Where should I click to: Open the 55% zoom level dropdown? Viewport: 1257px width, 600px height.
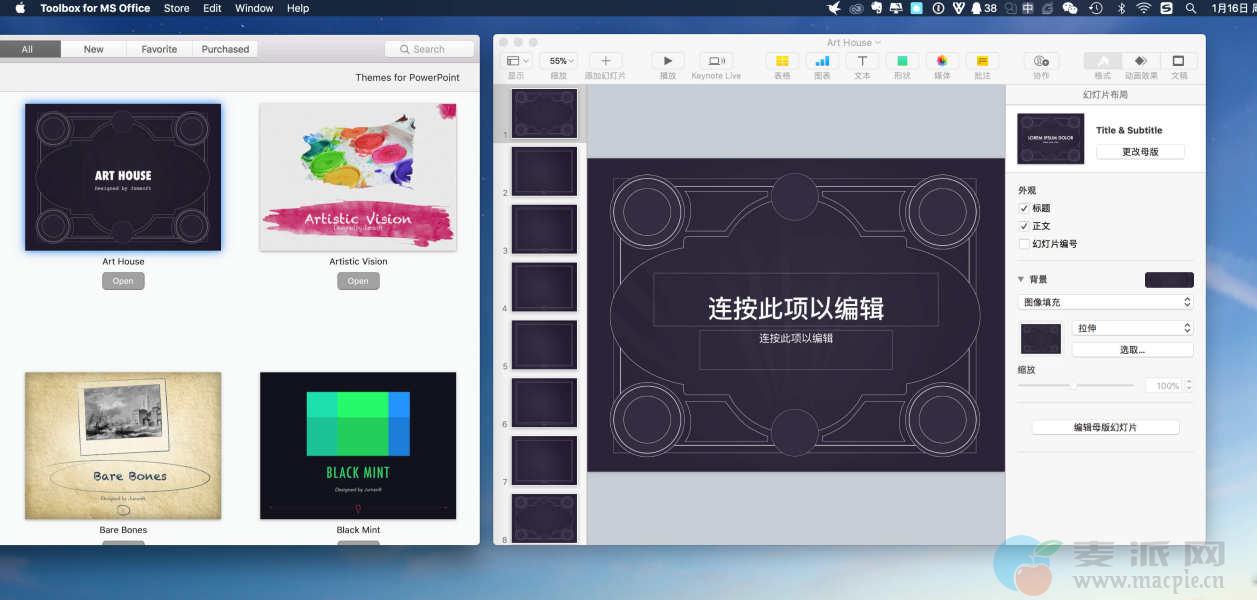(558, 61)
